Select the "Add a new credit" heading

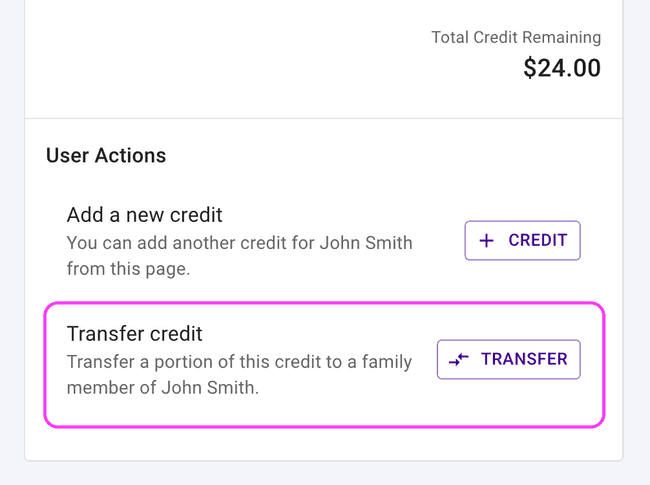pos(144,215)
